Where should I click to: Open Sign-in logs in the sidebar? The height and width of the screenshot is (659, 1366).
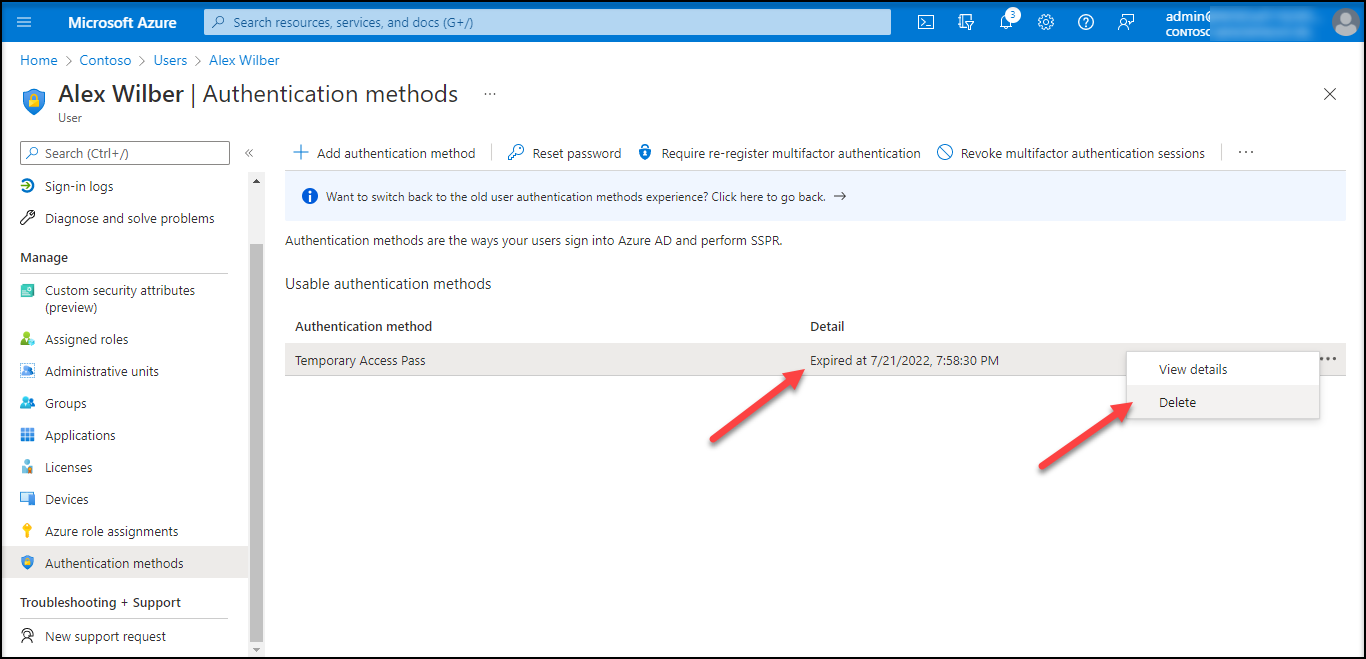tap(79, 186)
